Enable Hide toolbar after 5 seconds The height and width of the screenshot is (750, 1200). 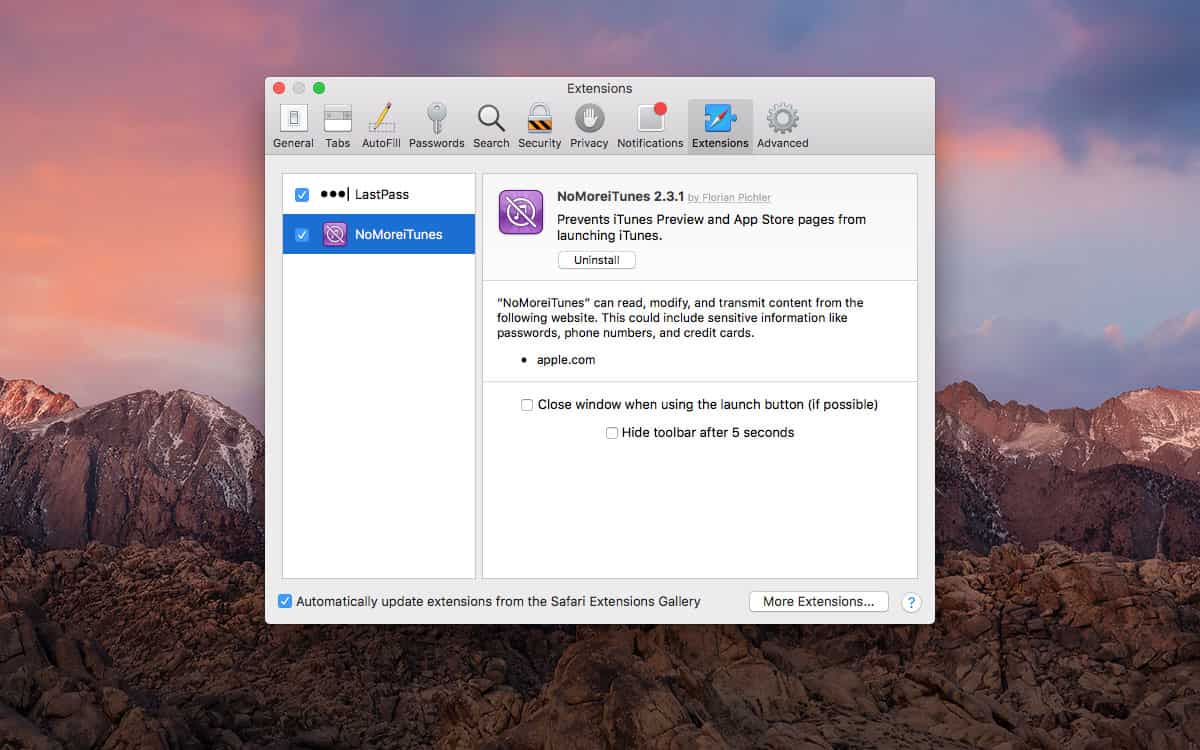612,433
